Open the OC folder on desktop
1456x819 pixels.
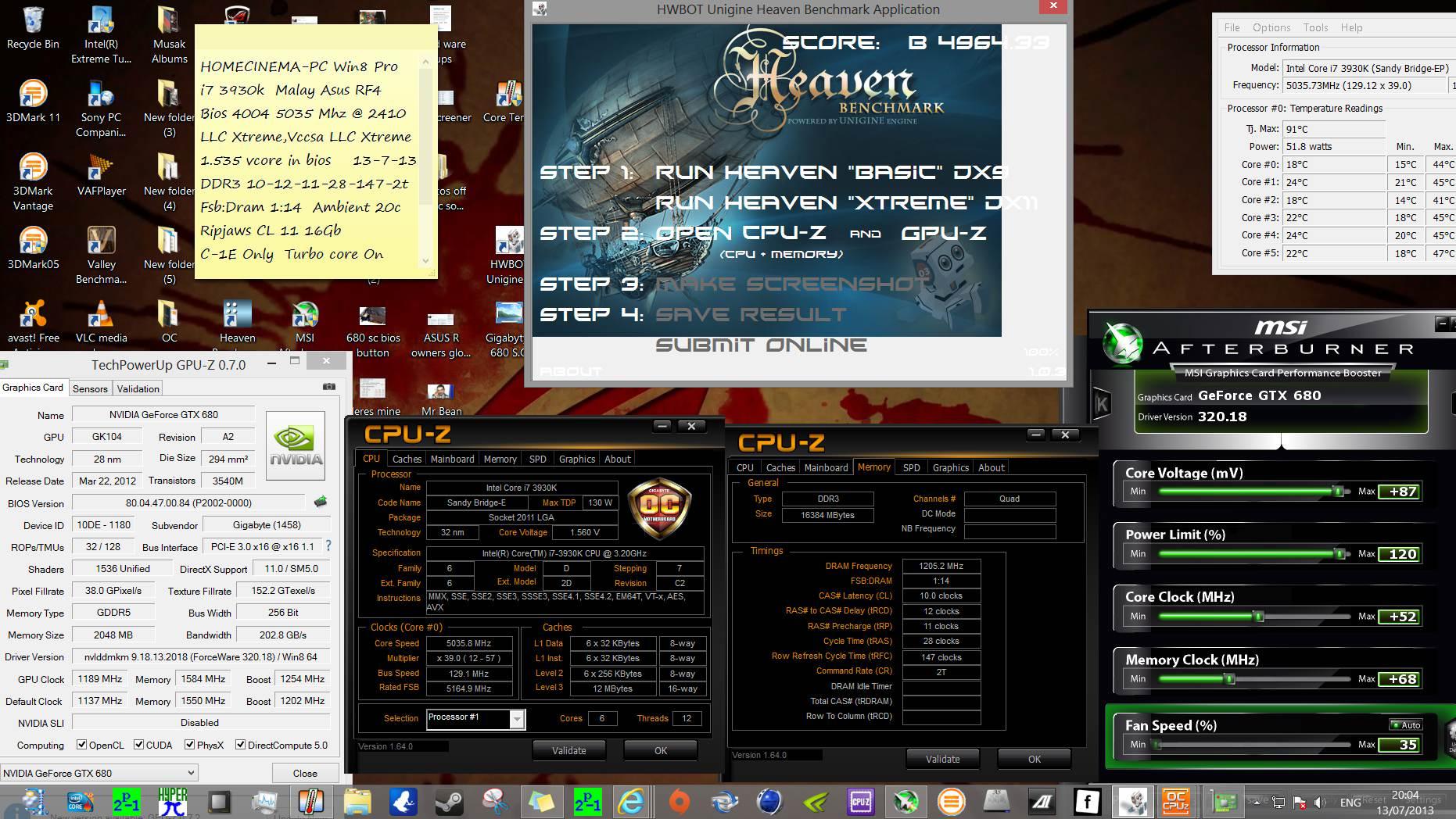(169, 322)
